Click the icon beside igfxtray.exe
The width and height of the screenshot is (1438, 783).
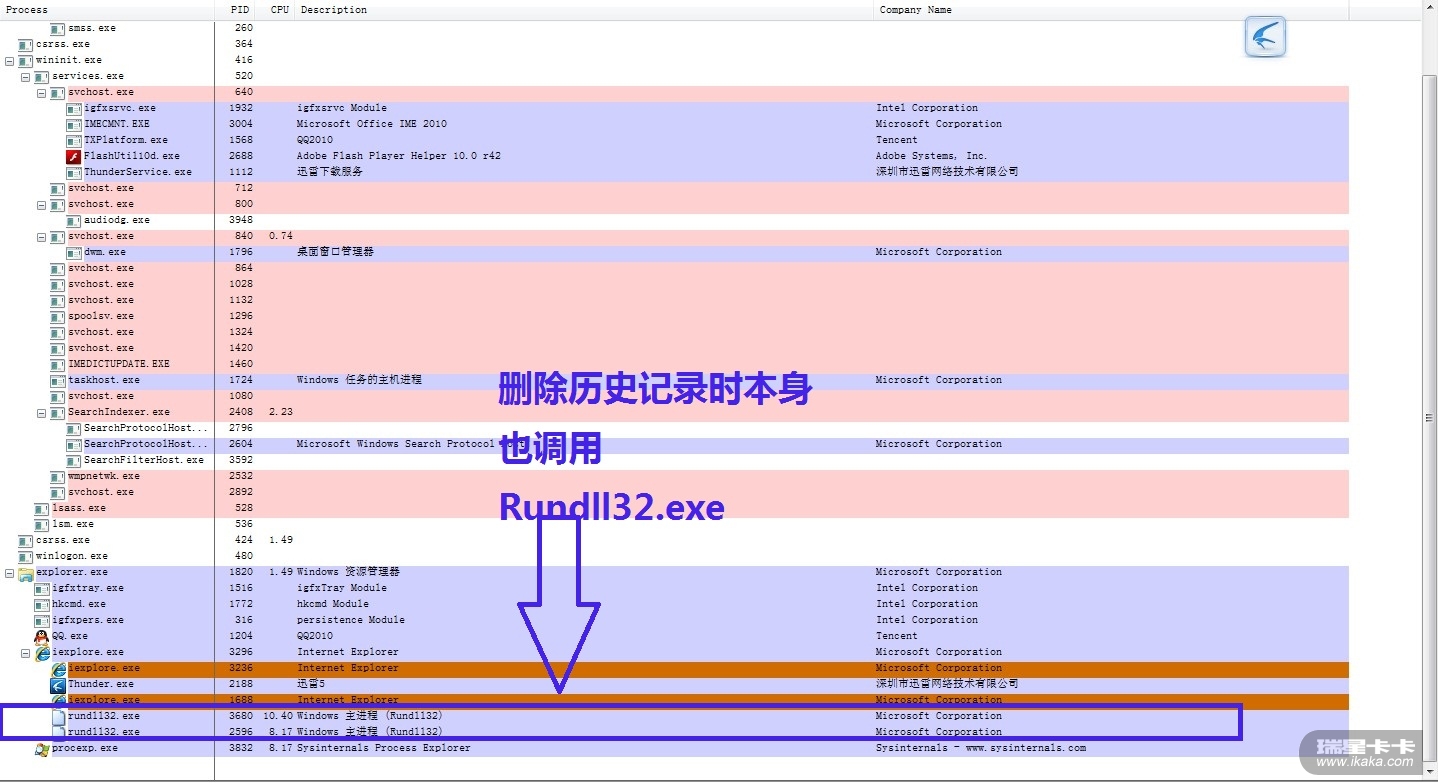(x=41, y=588)
